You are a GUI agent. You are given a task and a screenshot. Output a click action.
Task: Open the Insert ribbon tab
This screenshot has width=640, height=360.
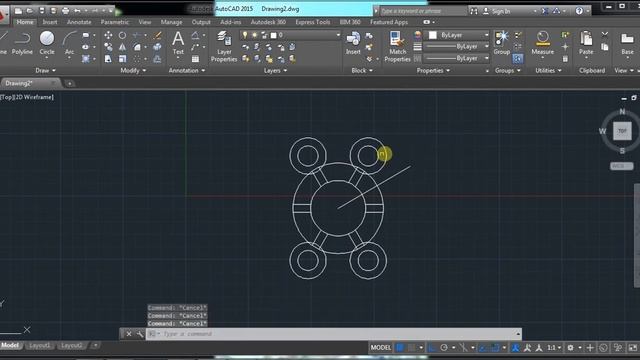pos(50,22)
